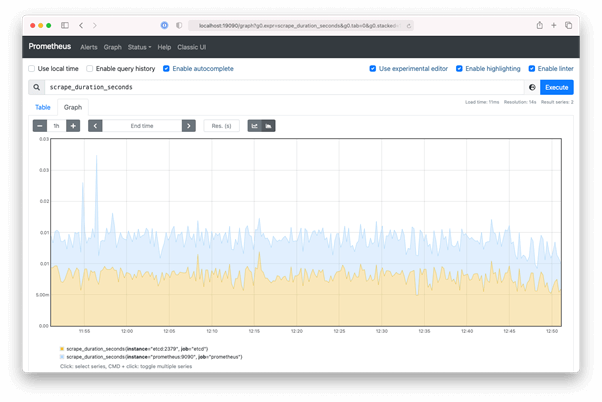The image size is (602, 402).
Task: Open the metrics explorer globe icon
Action: (x=532, y=88)
